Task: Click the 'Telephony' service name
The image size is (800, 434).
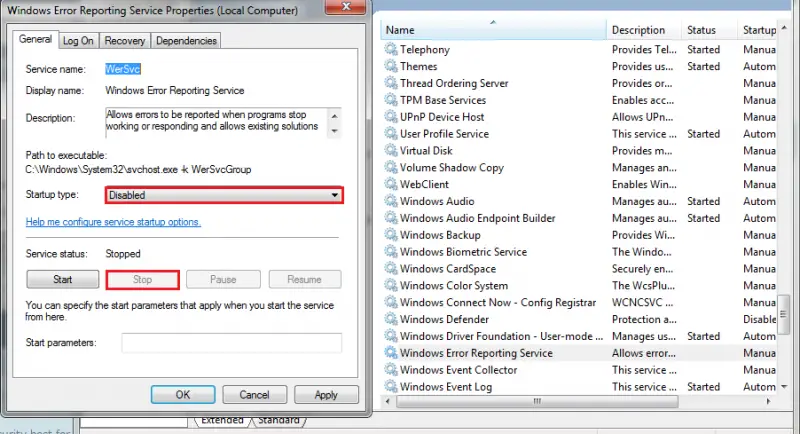Action: click(x=425, y=49)
